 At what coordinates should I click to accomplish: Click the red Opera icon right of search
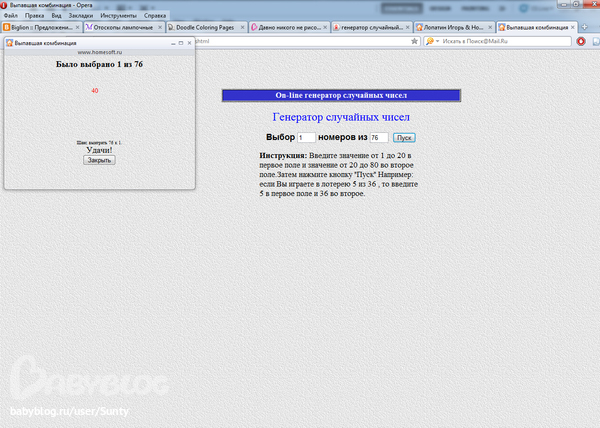tap(580, 42)
